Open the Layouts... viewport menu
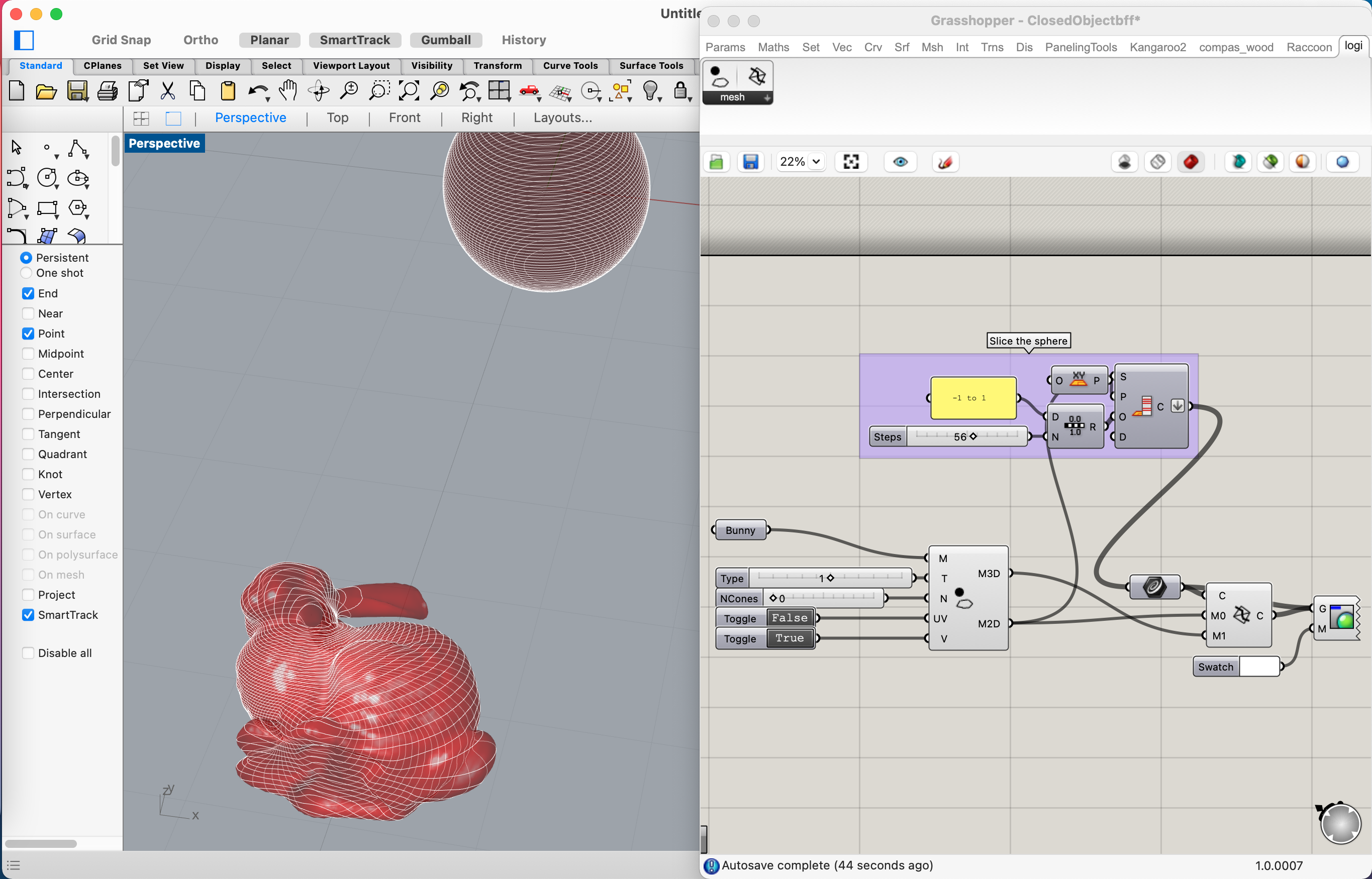The height and width of the screenshot is (879, 1372). 562,118
